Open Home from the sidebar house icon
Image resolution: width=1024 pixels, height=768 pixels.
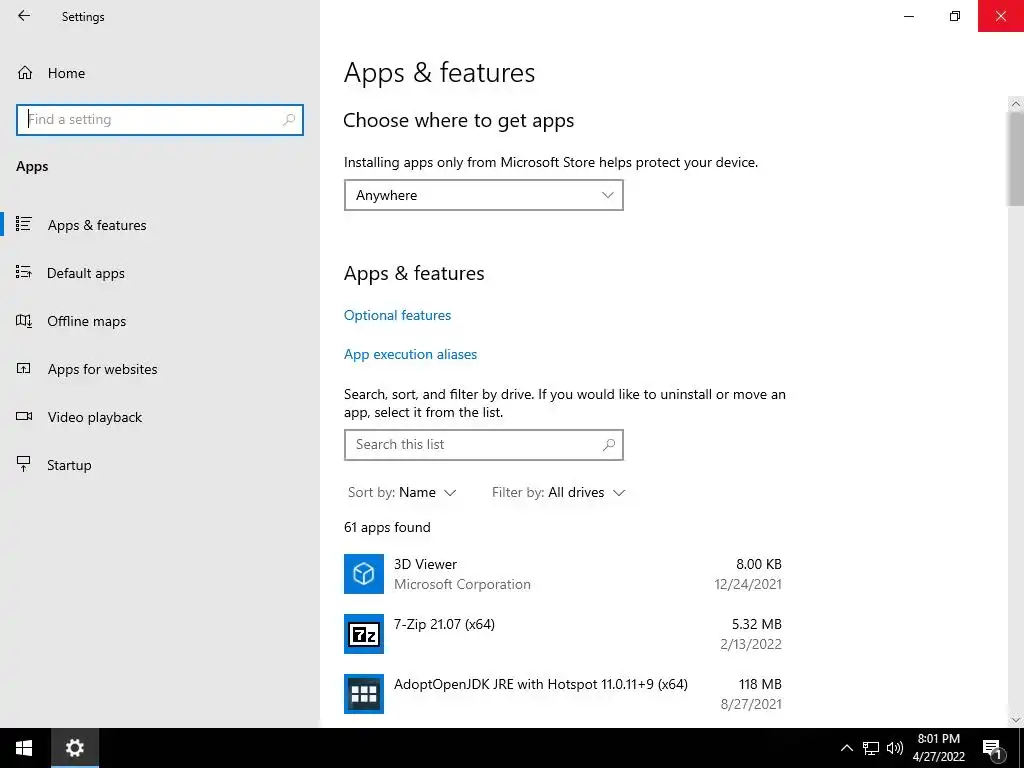25,72
